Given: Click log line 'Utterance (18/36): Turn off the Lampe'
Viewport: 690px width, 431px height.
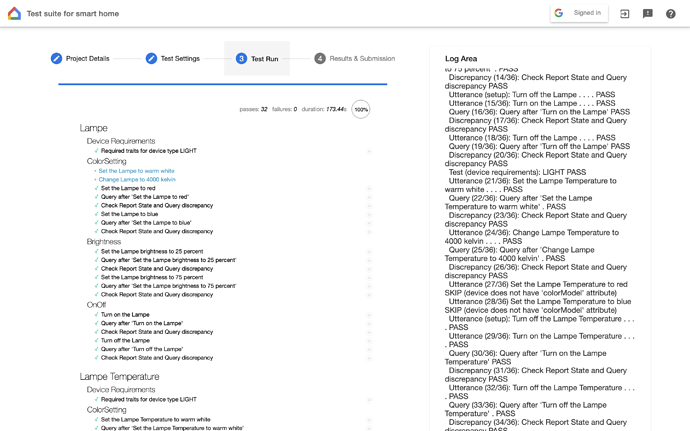Looking at the screenshot, I should point(532,138).
